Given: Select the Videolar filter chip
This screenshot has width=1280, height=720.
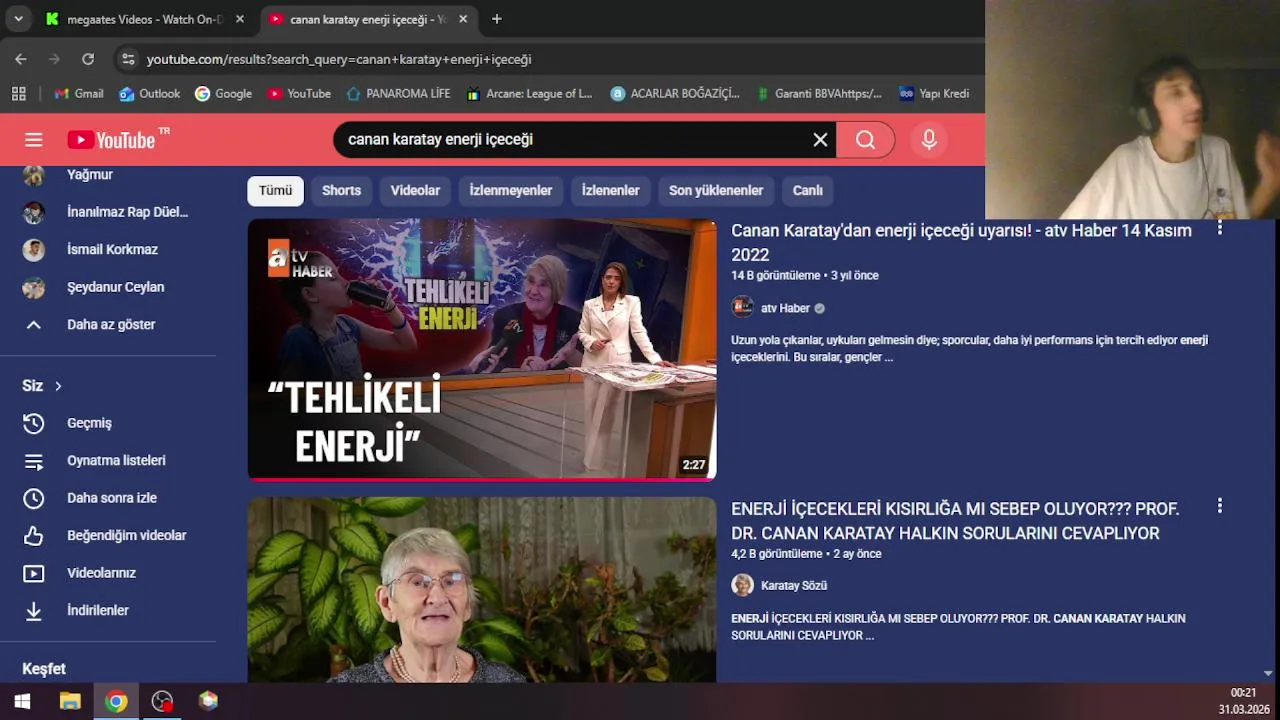Looking at the screenshot, I should click(415, 190).
